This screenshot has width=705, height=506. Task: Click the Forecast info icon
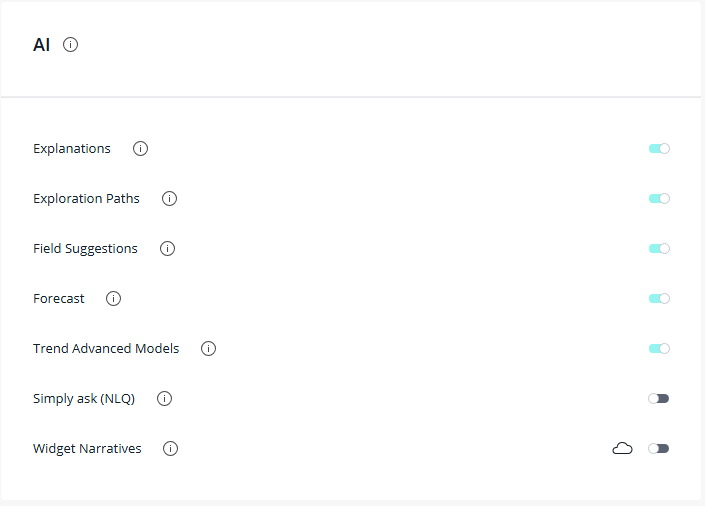coord(114,299)
